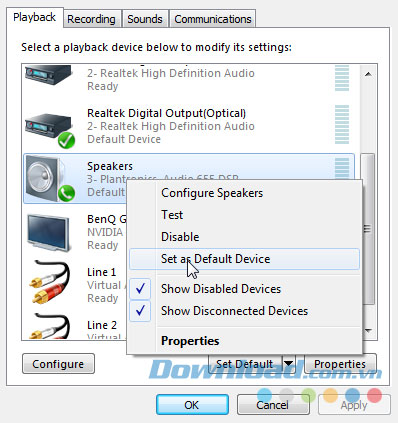This screenshot has width=398, height=423.
Task: Click the Apply button
Action: click(x=354, y=405)
